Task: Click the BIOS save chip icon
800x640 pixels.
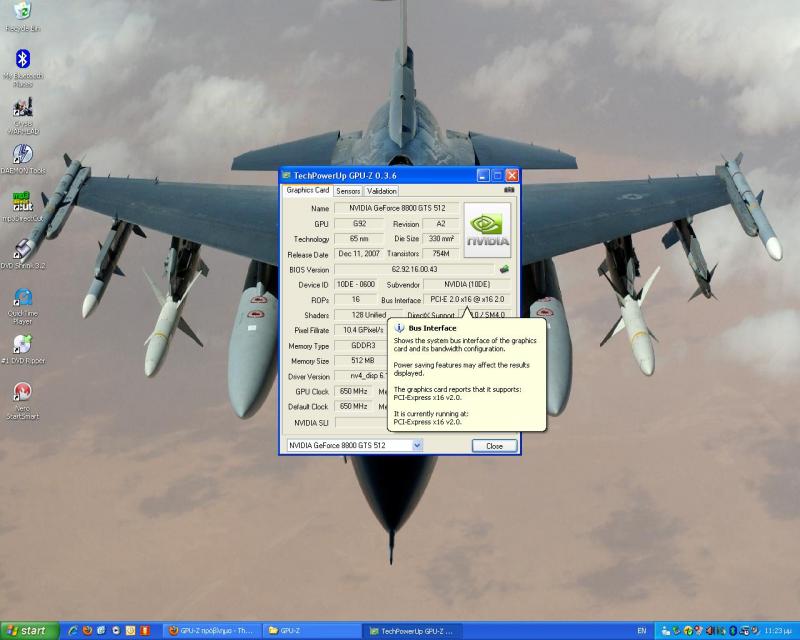Action: click(504, 269)
